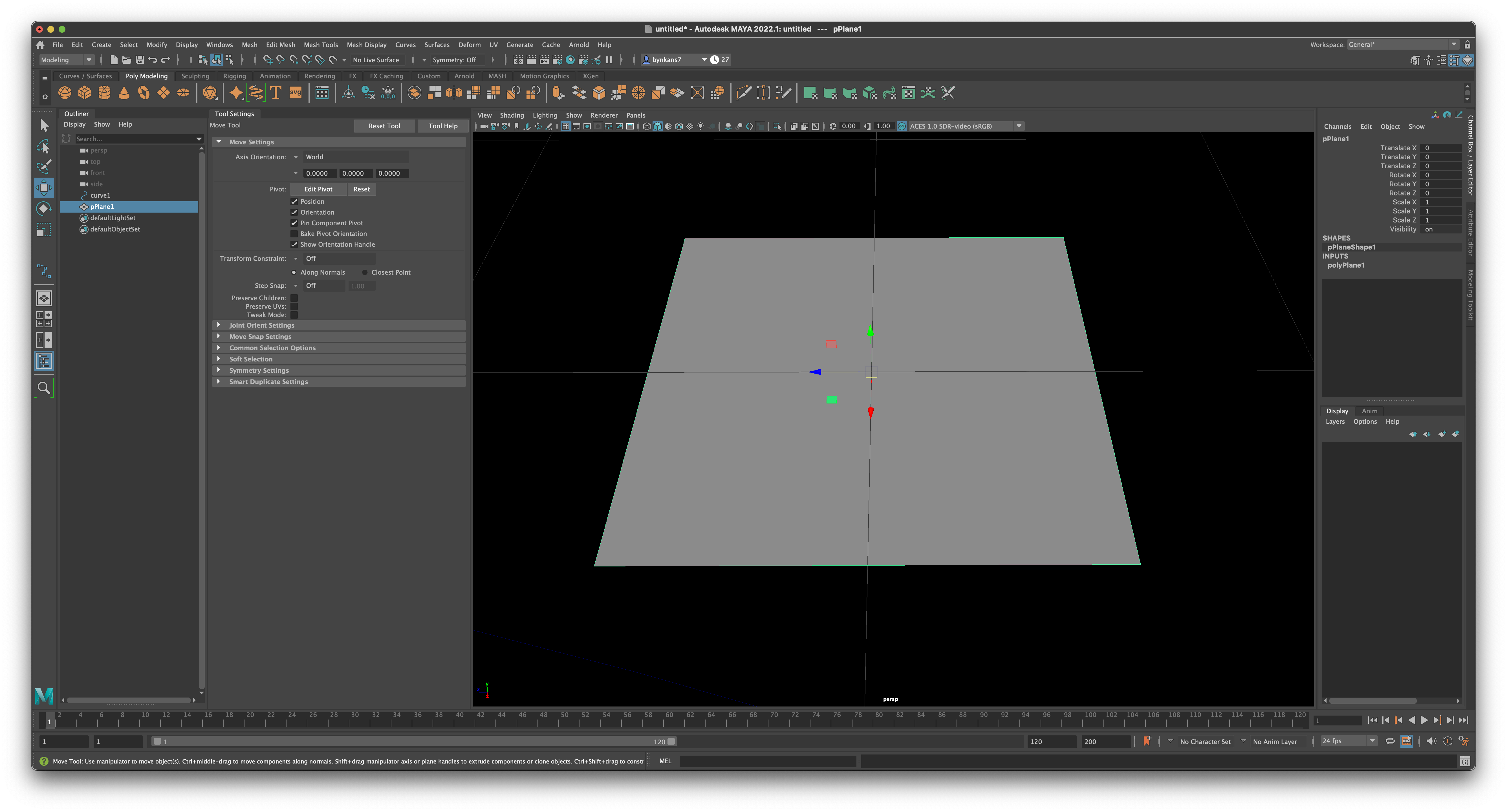Click the shelf settings gear icon

45,96
